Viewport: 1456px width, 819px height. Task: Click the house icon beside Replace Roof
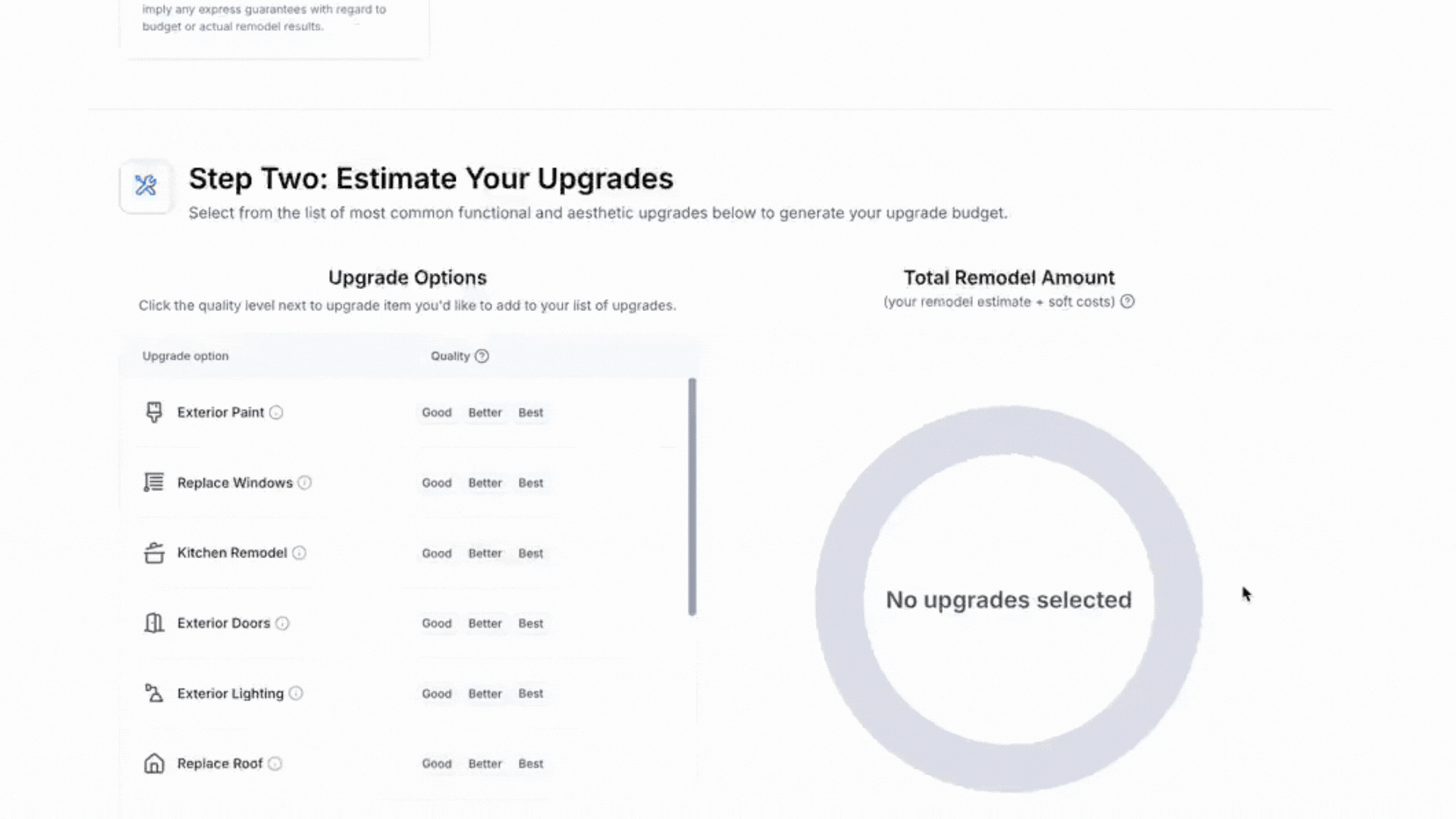point(154,764)
